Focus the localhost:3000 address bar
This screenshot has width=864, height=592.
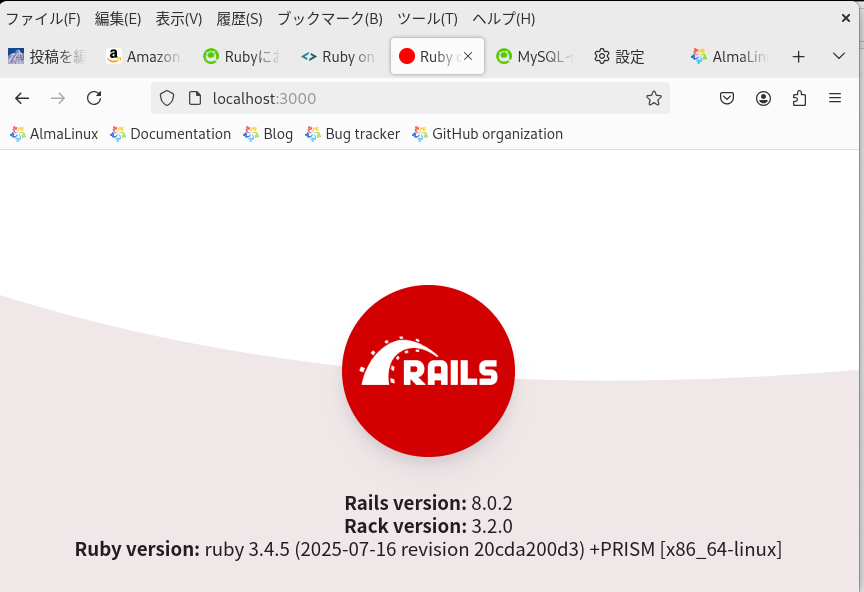click(x=411, y=99)
